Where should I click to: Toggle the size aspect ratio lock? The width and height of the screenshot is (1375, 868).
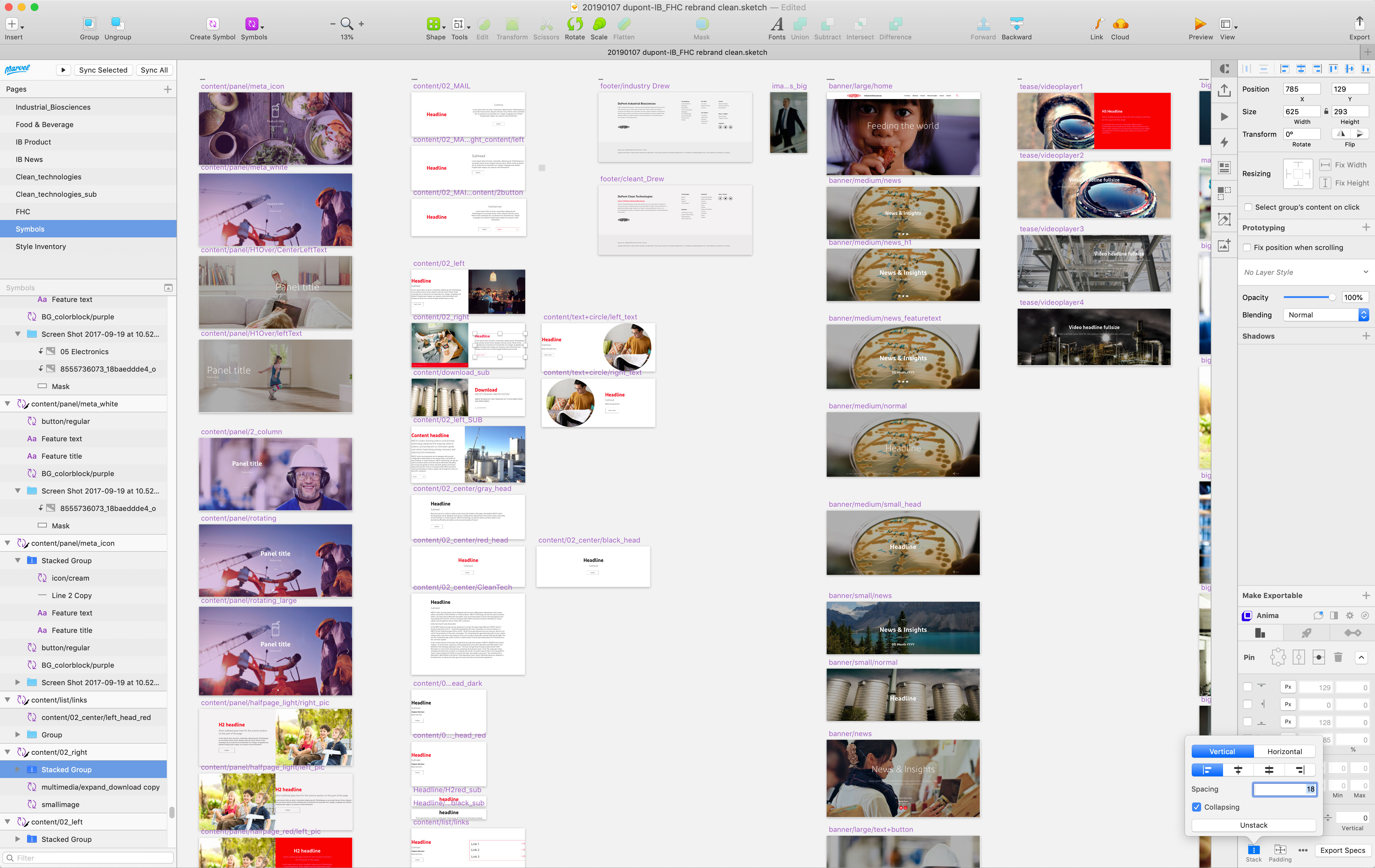click(1326, 111)
